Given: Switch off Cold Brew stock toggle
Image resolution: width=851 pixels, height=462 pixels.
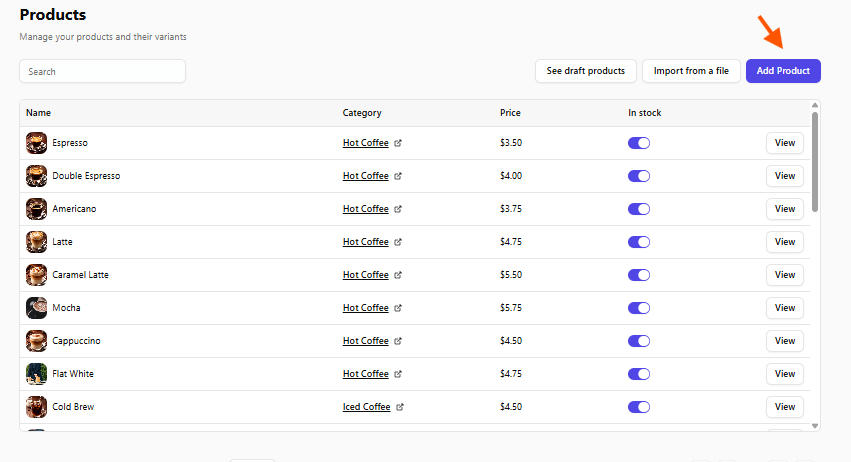Looking at the screenshot, I should [x=639, y=407].
